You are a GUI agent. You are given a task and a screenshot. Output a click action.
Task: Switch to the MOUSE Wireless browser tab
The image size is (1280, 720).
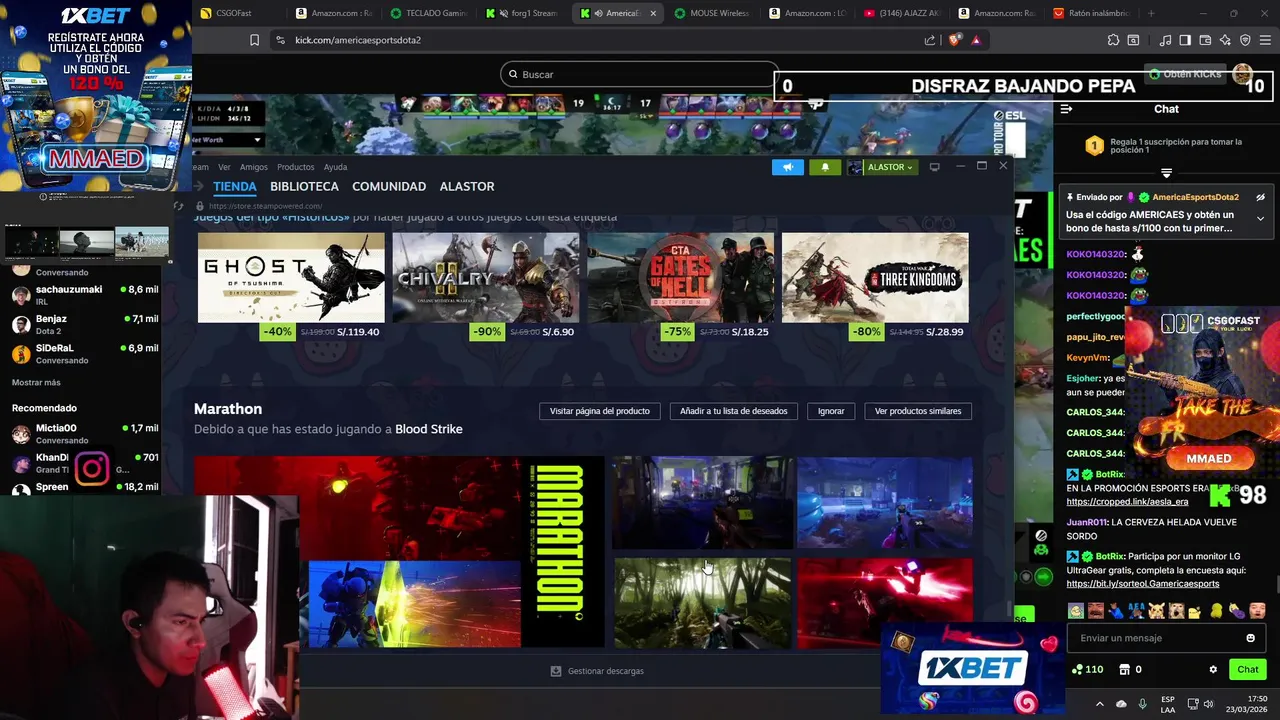tap(712, 13)
